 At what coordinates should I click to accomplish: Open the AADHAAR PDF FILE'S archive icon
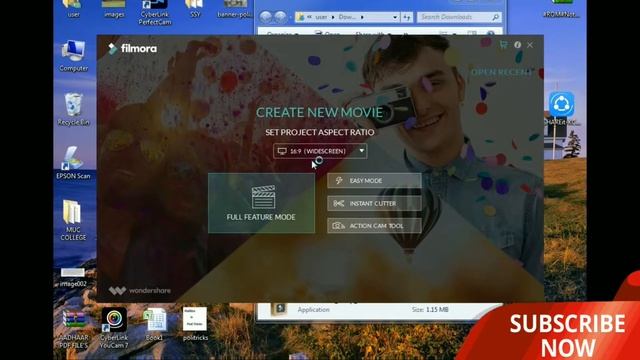pos(74,329)
